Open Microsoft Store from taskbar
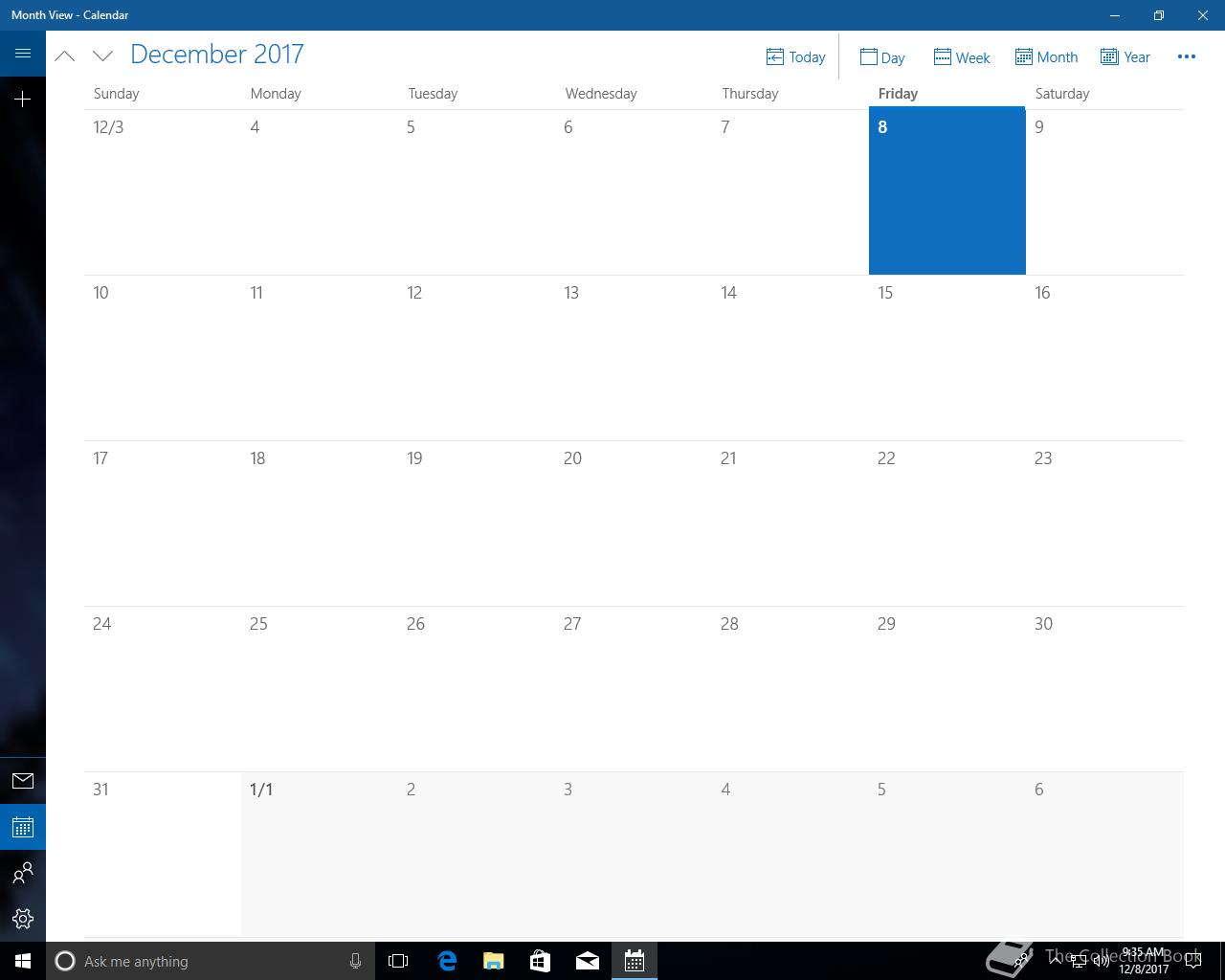The width and height of the screenshot is (1225, 980). click(x=540, y=961)
